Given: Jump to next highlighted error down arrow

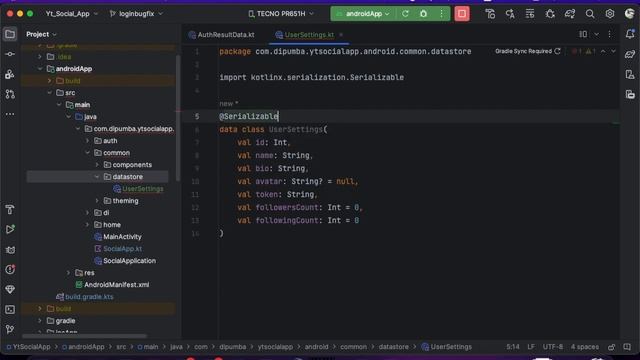Looking at the screenshot, I should tap(613, 51).
